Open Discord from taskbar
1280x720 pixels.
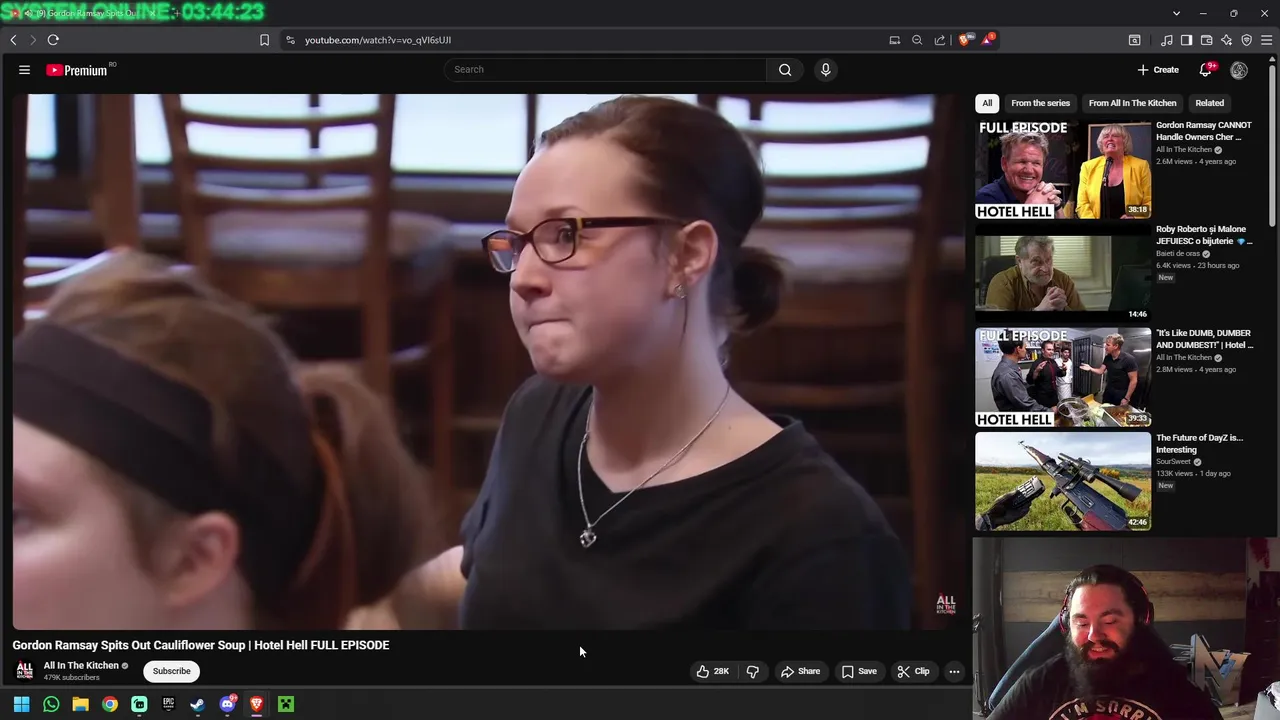227,704
